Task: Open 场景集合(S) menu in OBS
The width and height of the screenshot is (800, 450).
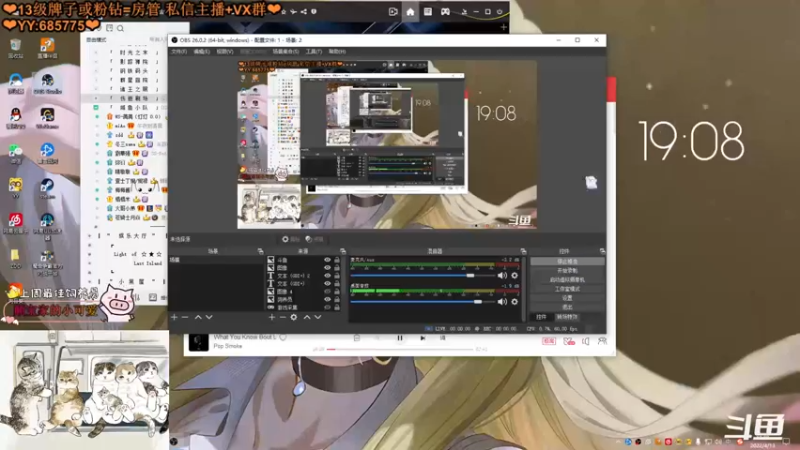Action: 286,52
